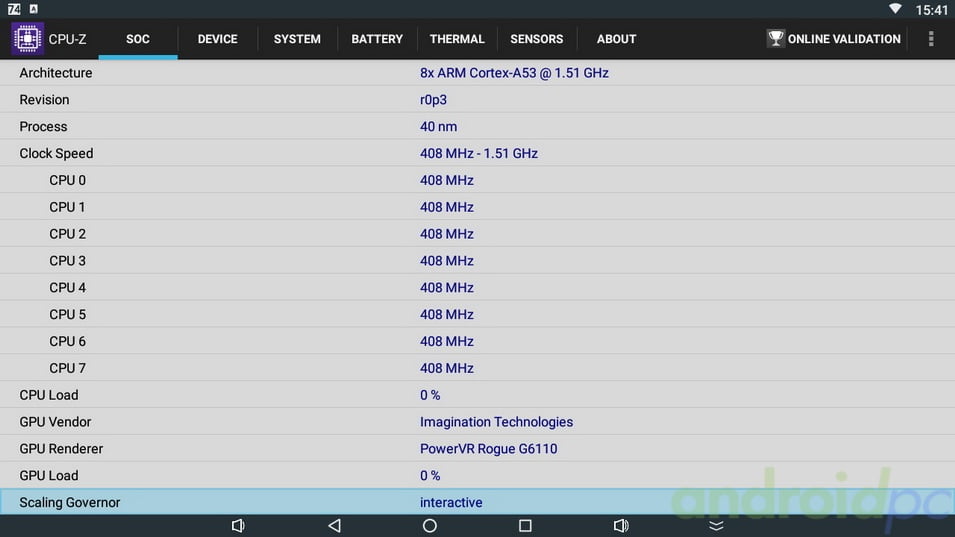The image size is (955, 537).
Task: Open recent apps with square button
Action: pos(525,525)
